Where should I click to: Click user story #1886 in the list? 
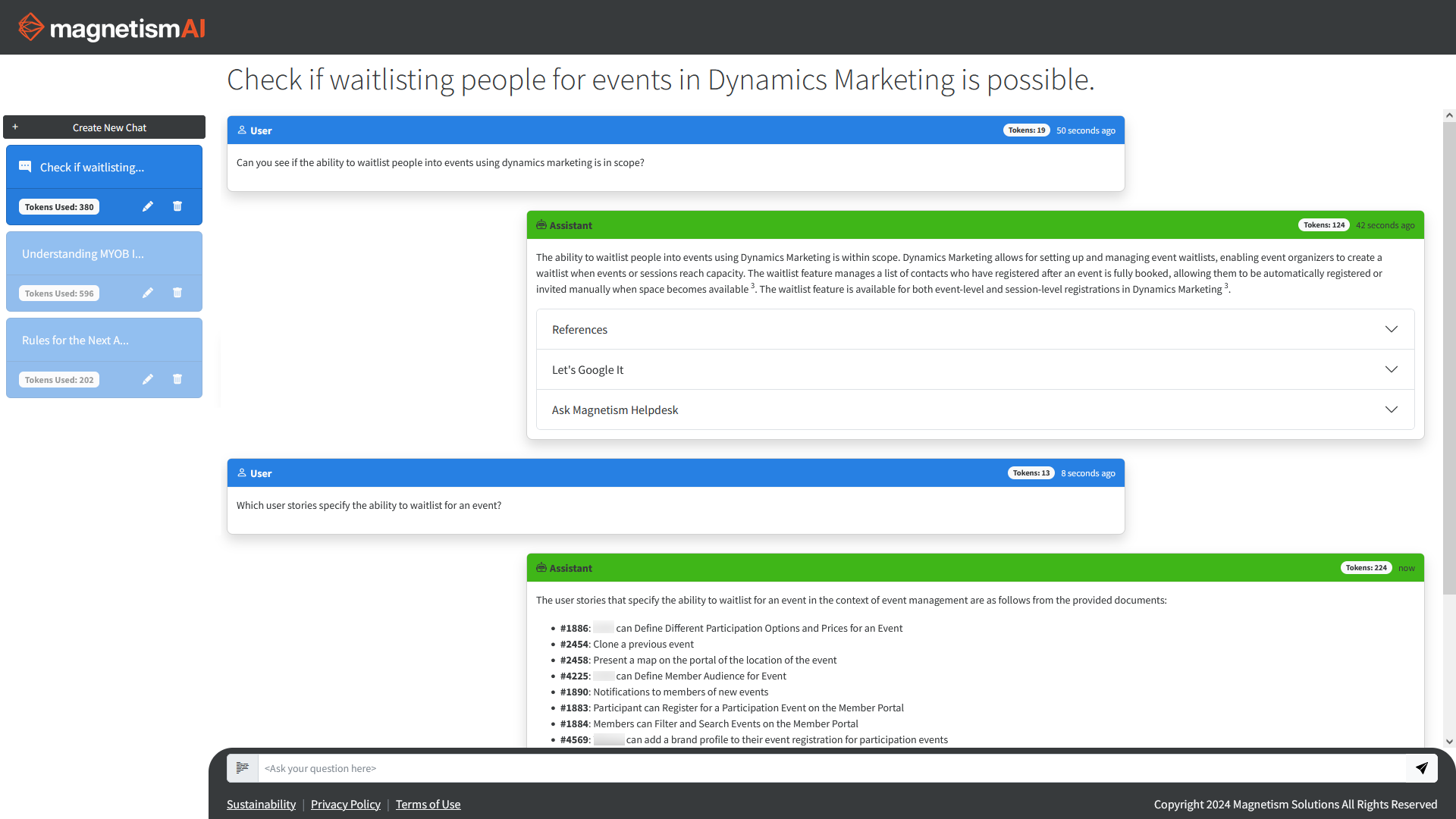[731, 628]
